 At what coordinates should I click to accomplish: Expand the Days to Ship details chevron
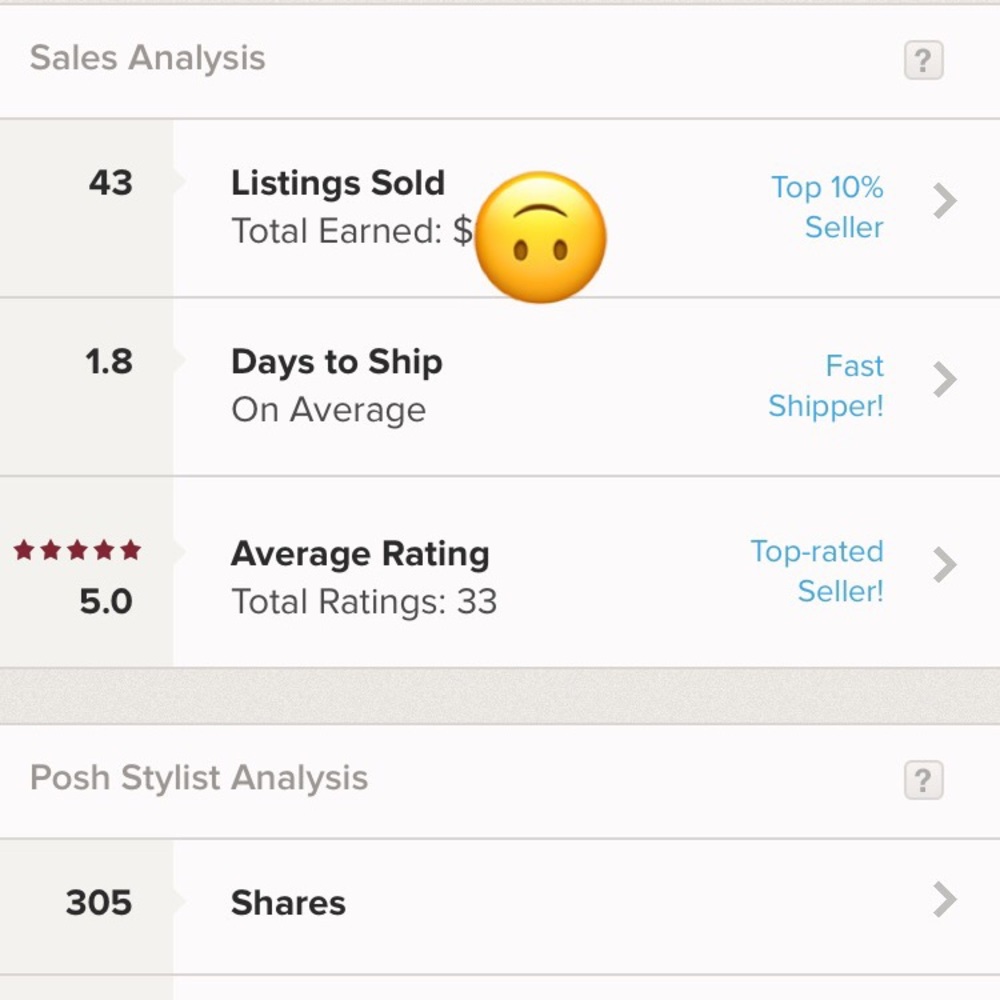(944, 379)
